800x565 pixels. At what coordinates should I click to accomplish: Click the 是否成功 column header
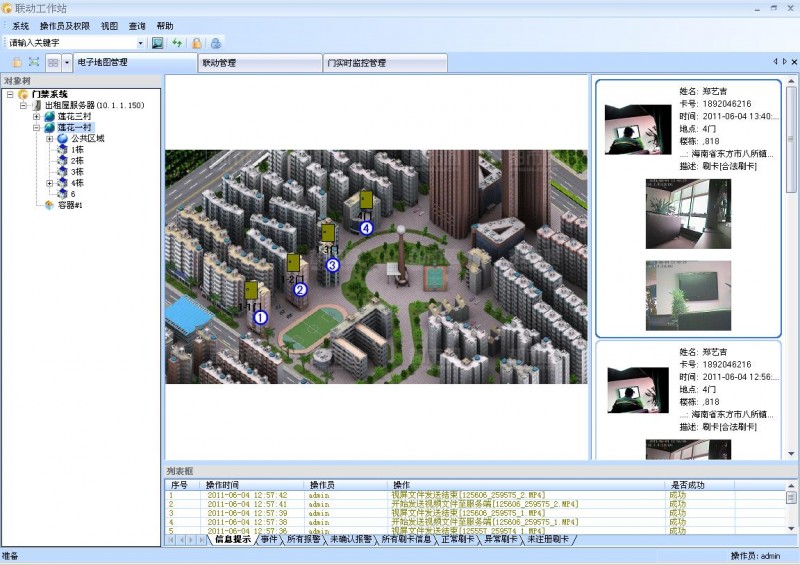(701, 485)
